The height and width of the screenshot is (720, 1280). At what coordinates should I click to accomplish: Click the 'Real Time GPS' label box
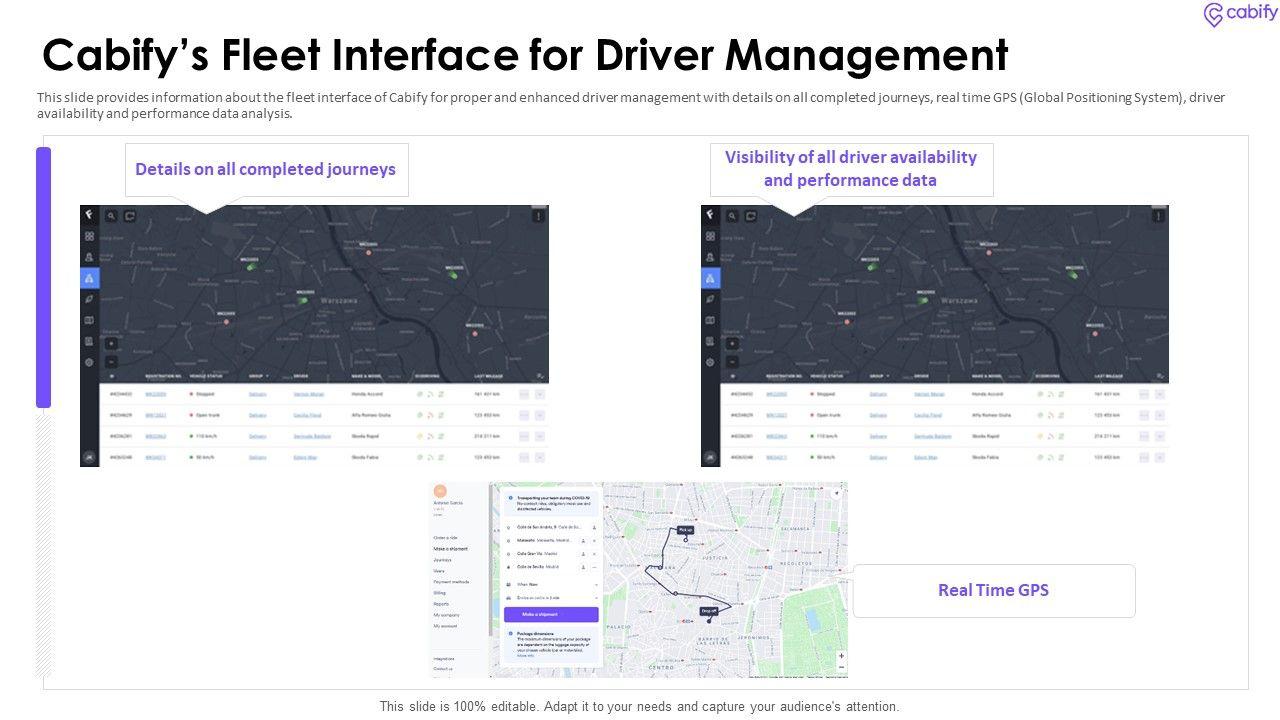pos(993,590)
